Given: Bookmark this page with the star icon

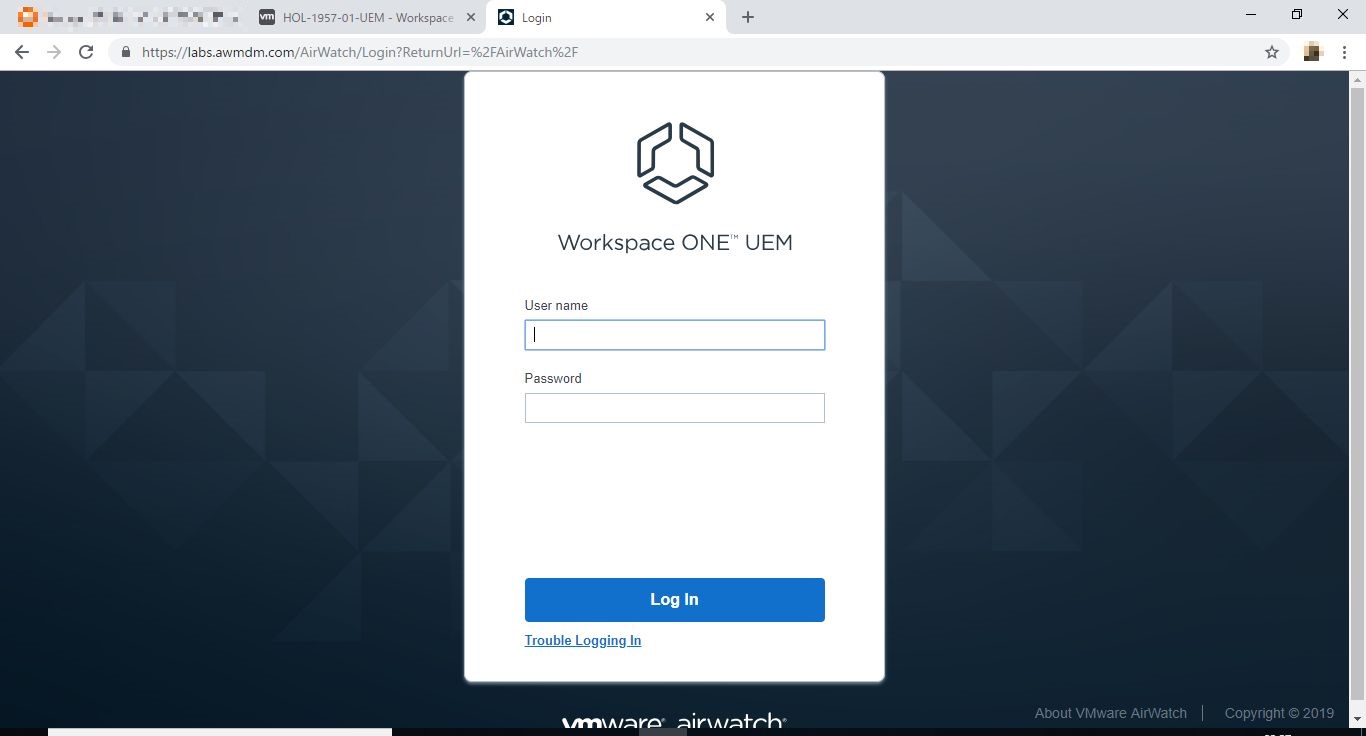Looking at the screenshot, I should 1272,52.
